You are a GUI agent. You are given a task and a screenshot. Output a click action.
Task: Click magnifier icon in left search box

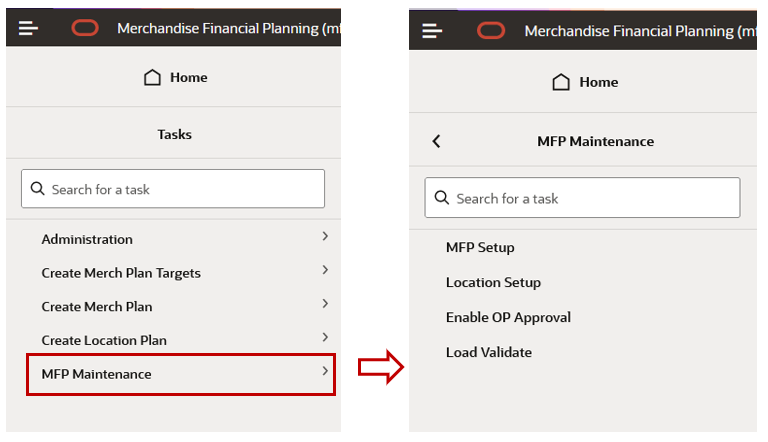pos(38,188)
